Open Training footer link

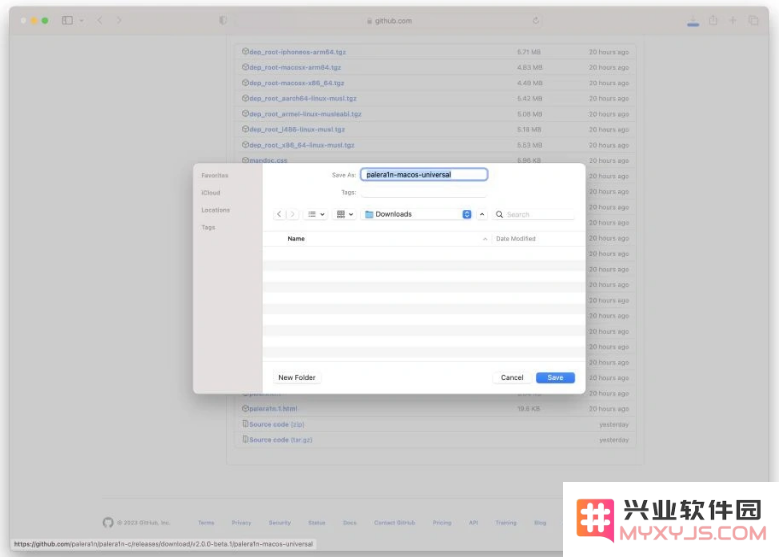tap(506, 523)
